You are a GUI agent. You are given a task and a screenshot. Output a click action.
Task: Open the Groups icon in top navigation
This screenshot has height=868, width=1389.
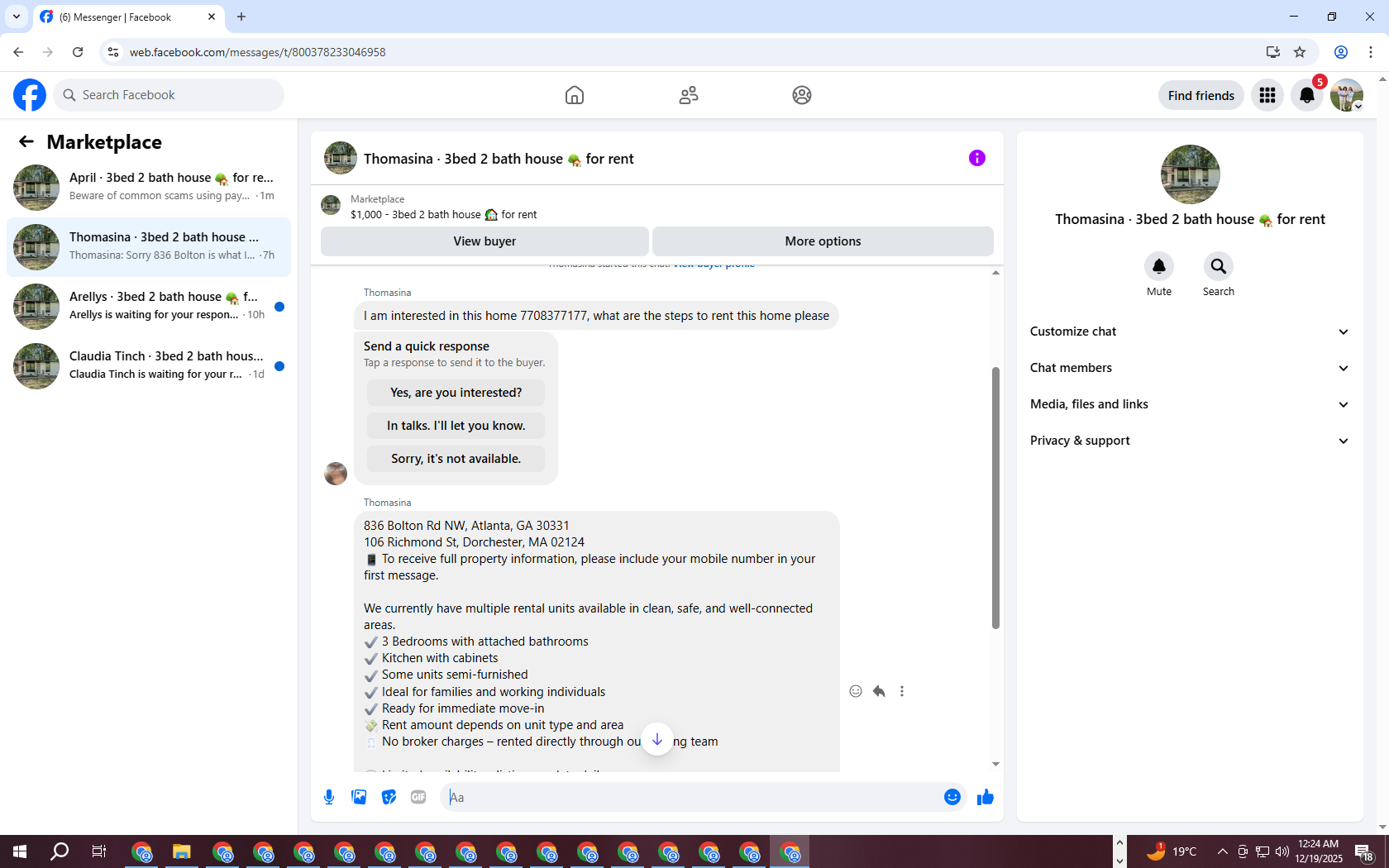(802, 95)
